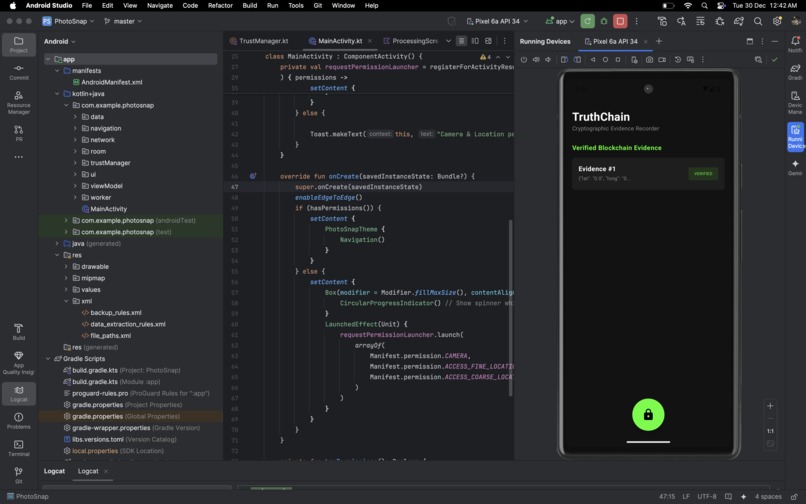The height and width of the screenshot is (504, 806).
Task: Open the Pixel 6a API 34 device selector
Action: [x=497, y=21]
